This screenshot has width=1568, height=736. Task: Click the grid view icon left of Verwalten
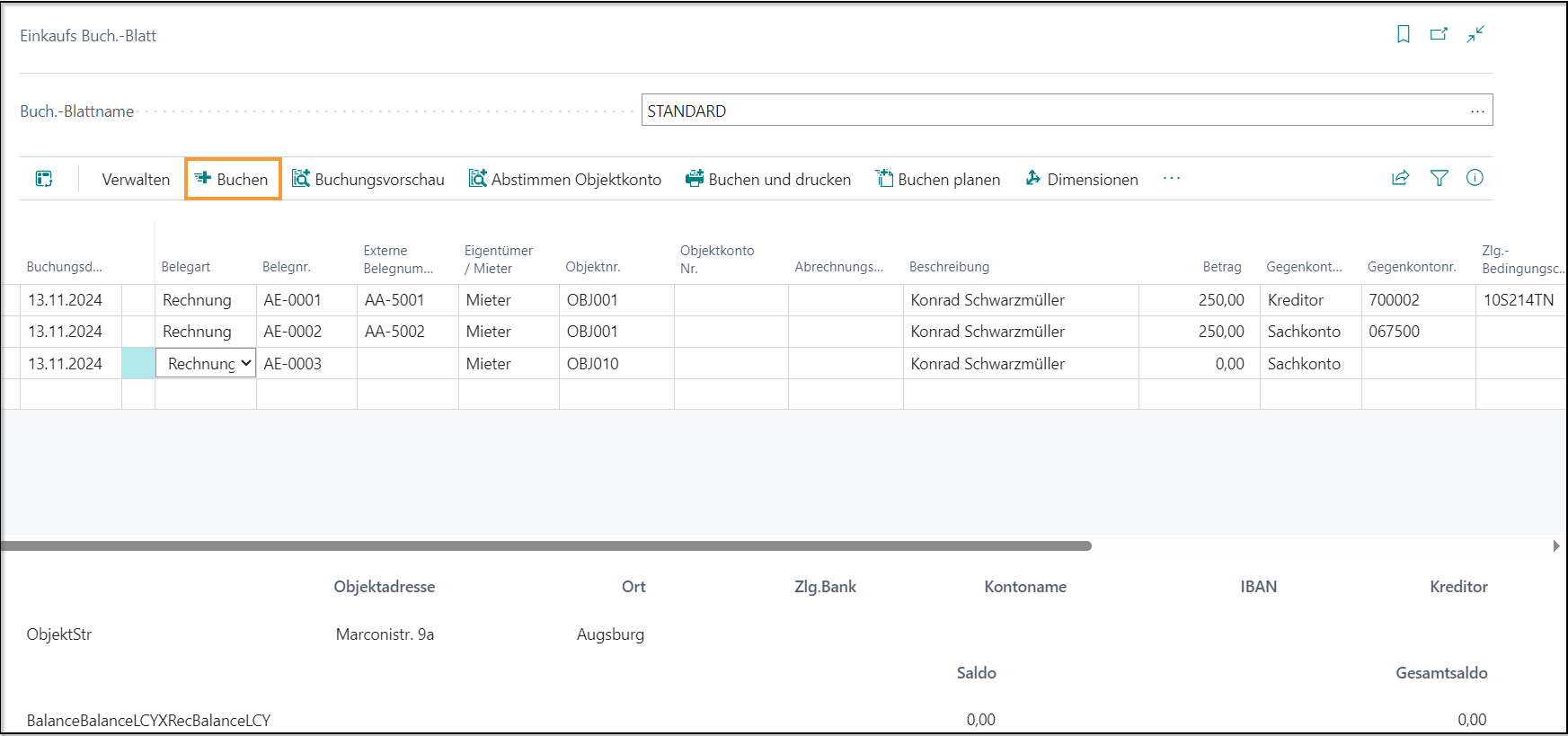coord(44,179)
